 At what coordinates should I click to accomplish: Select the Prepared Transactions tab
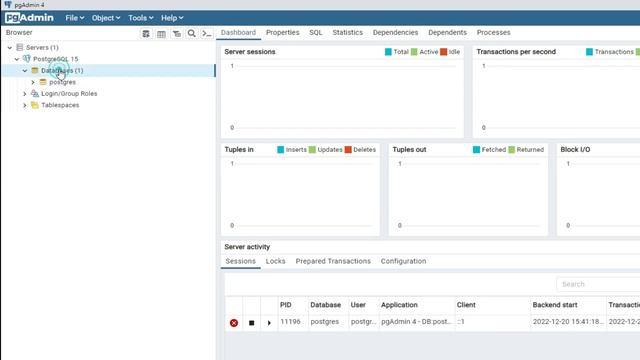tap(333, 261)
